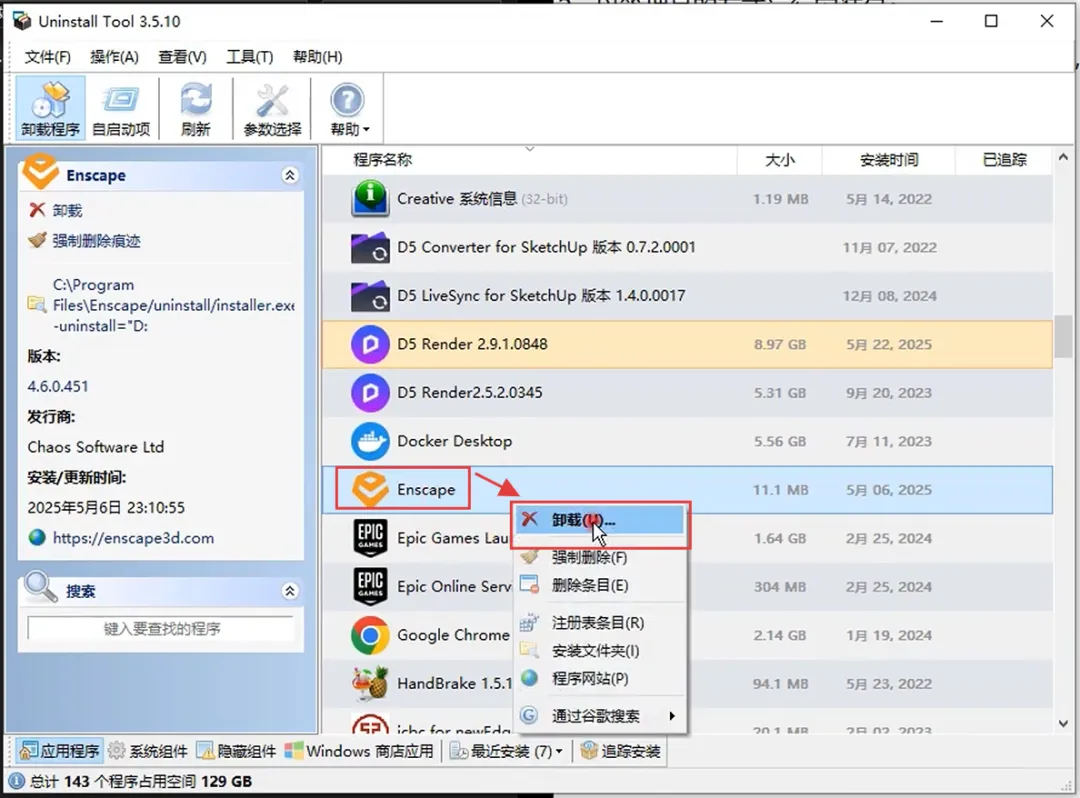
Task: Open Preferences (参数选择) toolbar icon
Action: coord(272,108)
